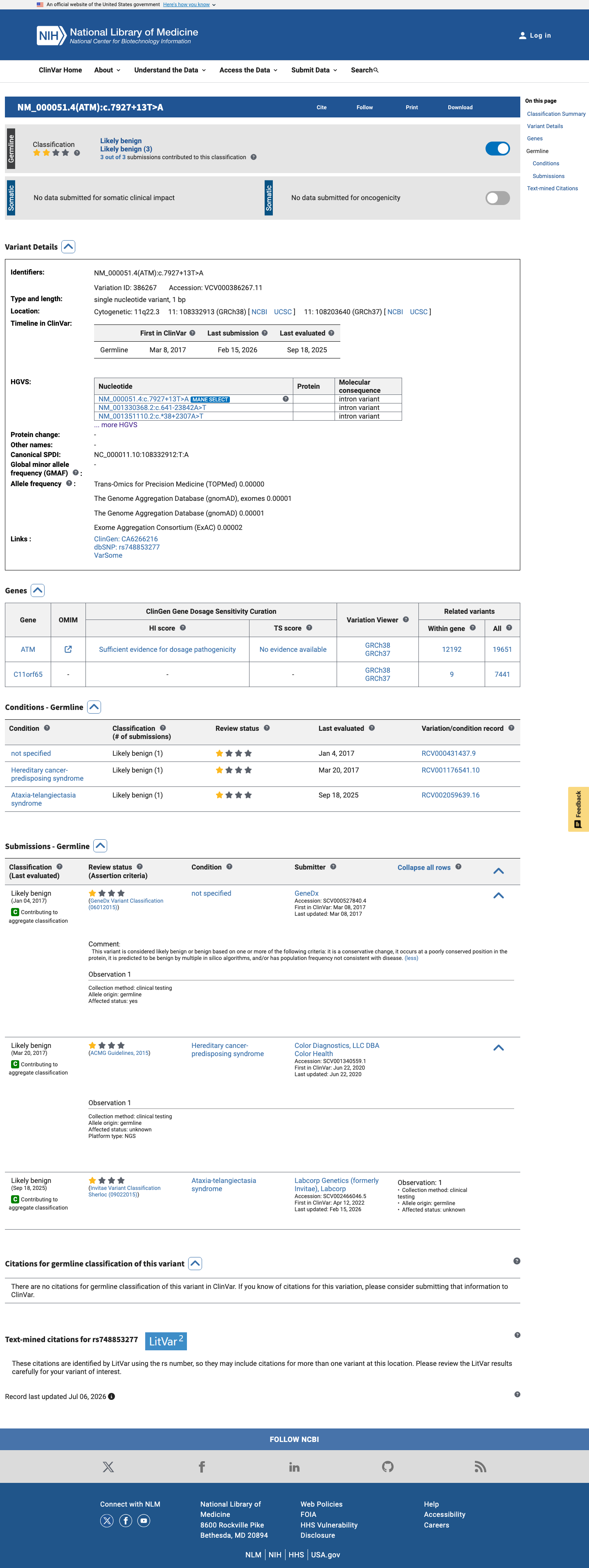Open the GitHub icon under Follow NCBI
Viewport: 589px width, 1568px height.
388,1467
